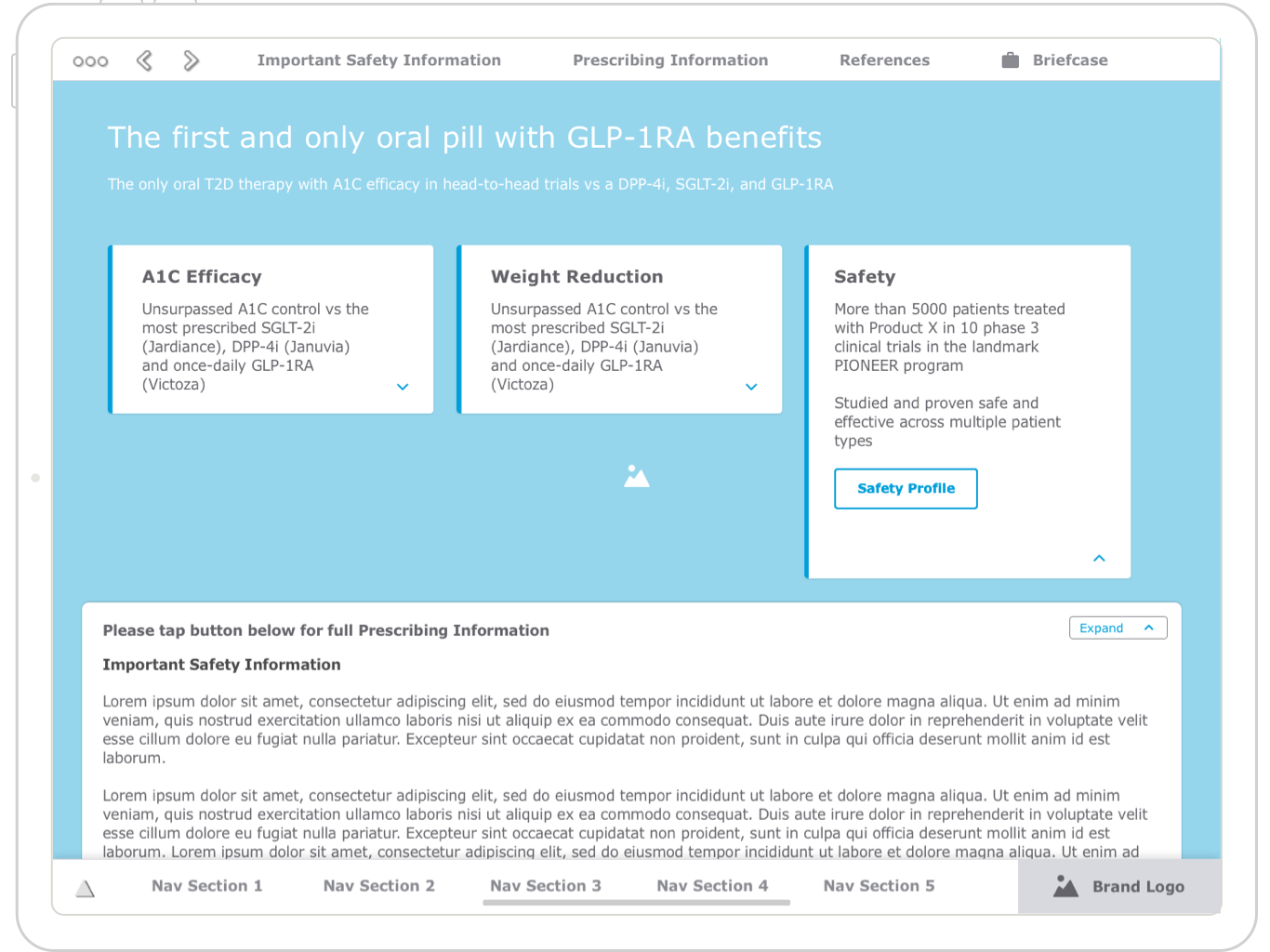Click 'More than 5000 patients treated' text

coord(949,337)
